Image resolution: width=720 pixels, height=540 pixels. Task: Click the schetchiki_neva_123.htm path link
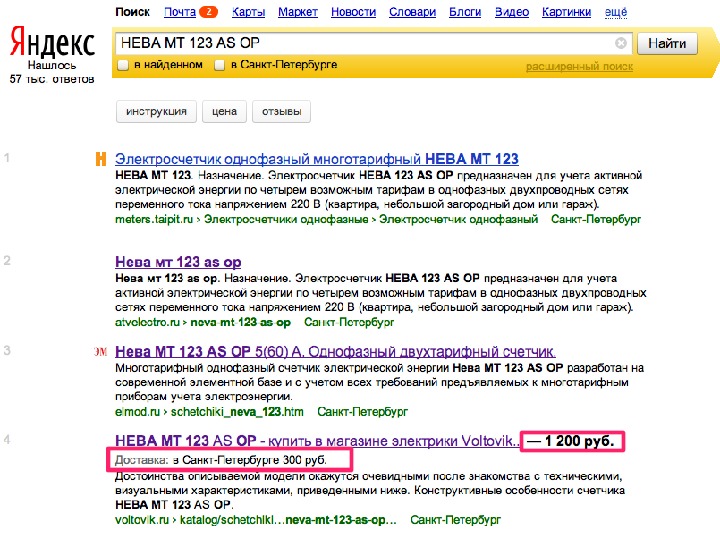pos(237,412)
